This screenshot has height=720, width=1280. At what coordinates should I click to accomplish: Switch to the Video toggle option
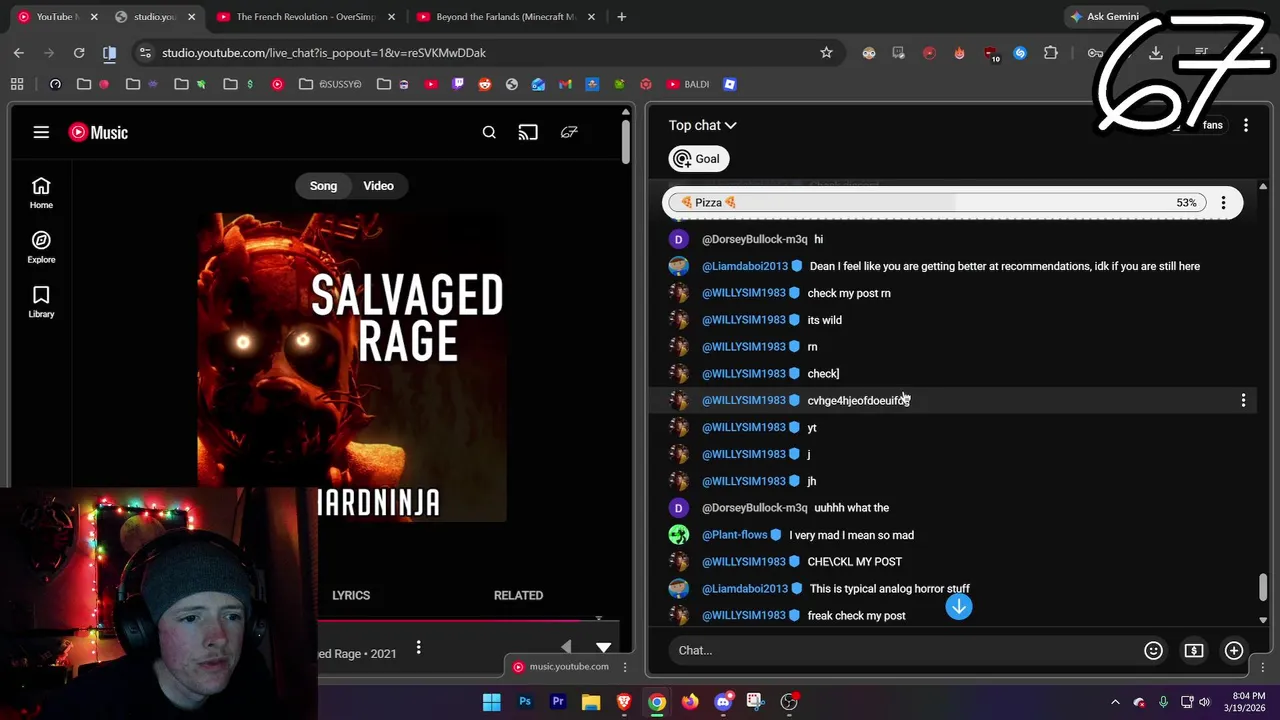point(378,186)
